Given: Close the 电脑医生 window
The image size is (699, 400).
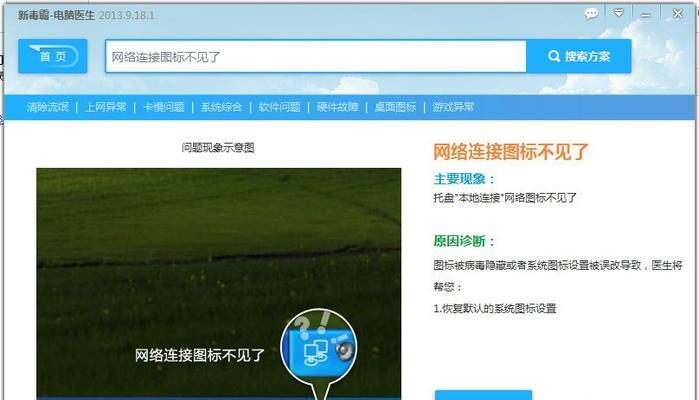Looking at the screenshot, I should [x=678, y=14].
